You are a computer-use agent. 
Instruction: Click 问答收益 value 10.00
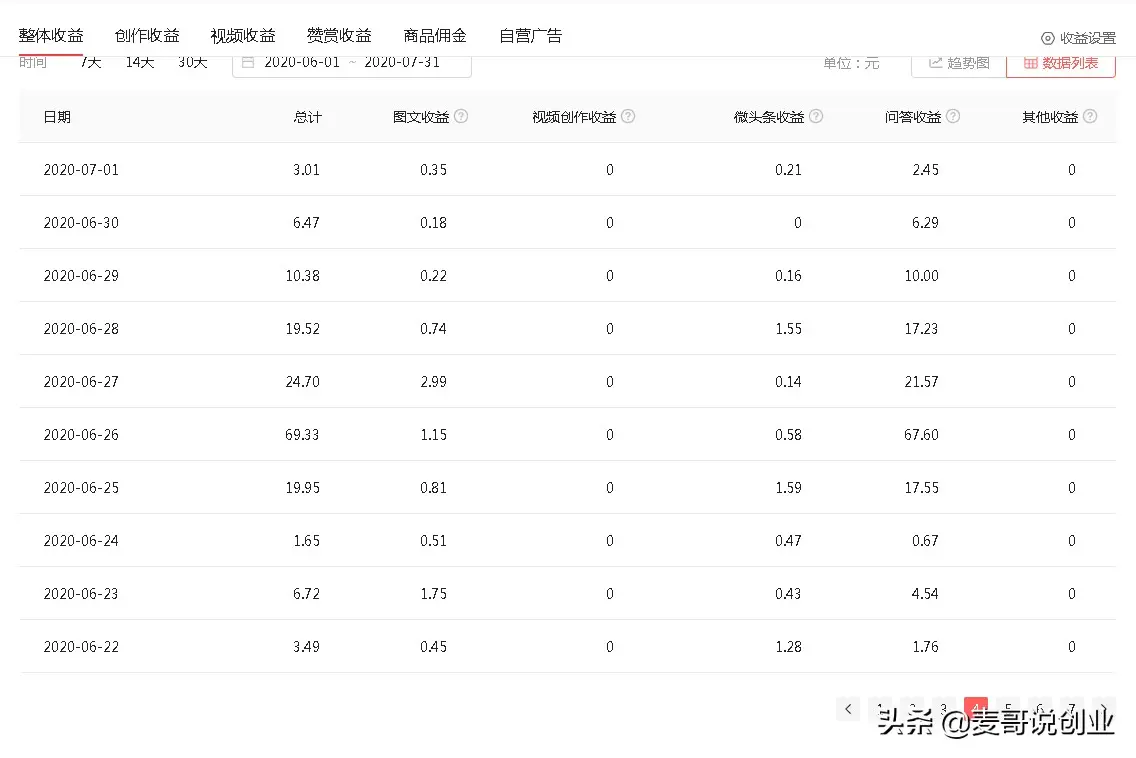tap(921, 275)
